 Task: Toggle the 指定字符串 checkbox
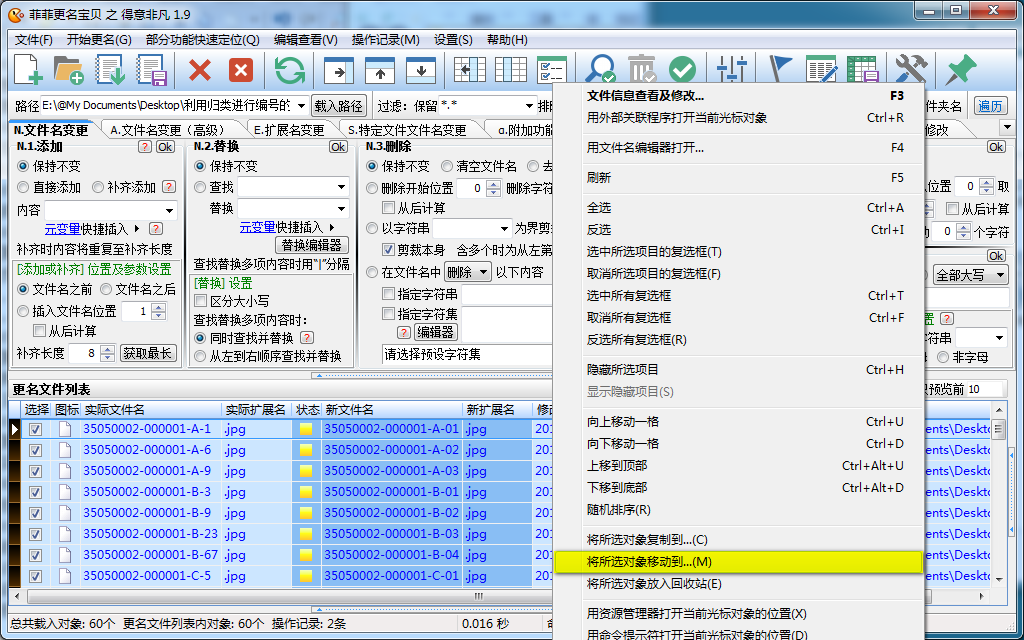tap(388, 294)
